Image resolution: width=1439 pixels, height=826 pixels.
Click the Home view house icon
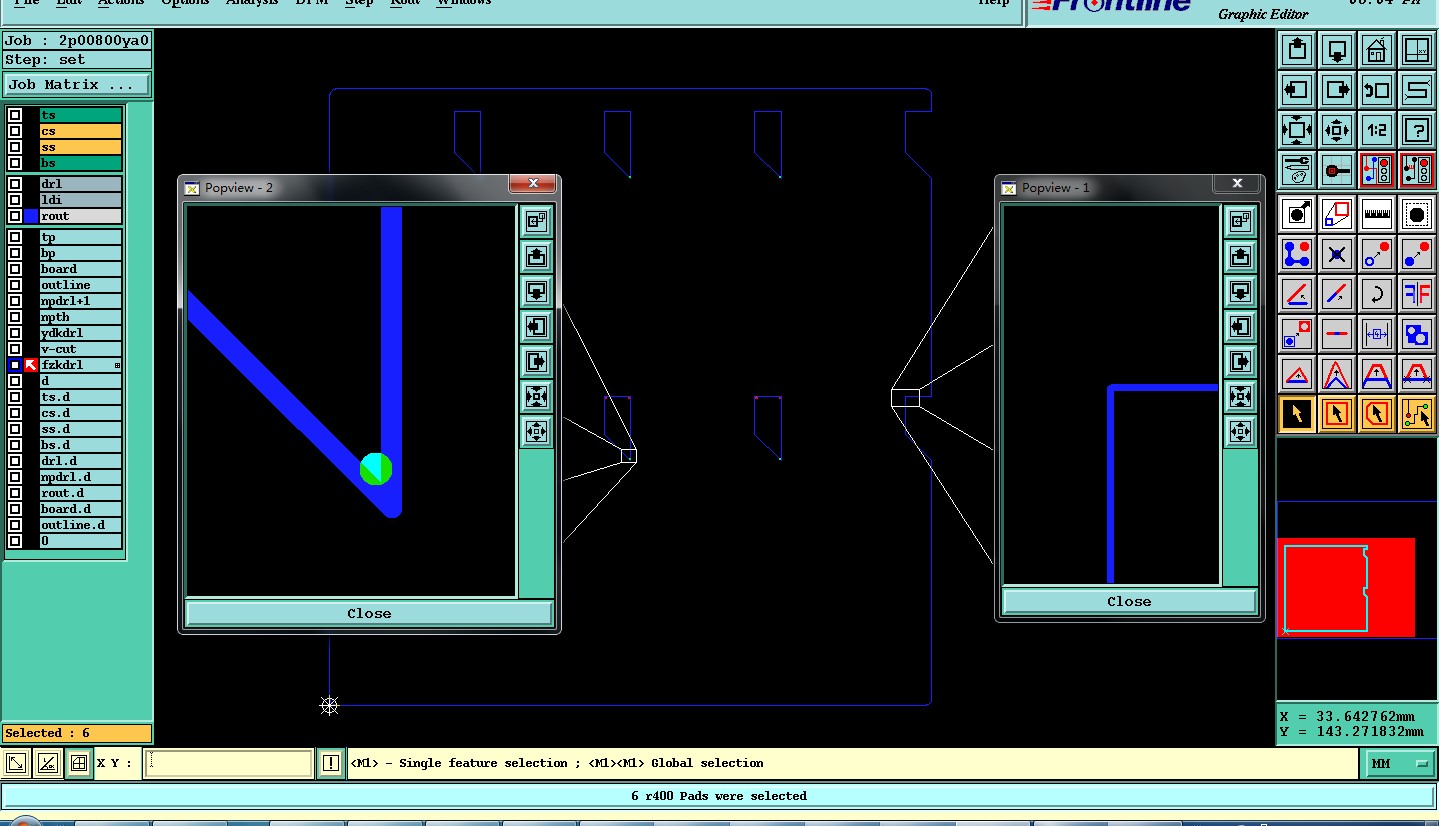(1377, 49)
